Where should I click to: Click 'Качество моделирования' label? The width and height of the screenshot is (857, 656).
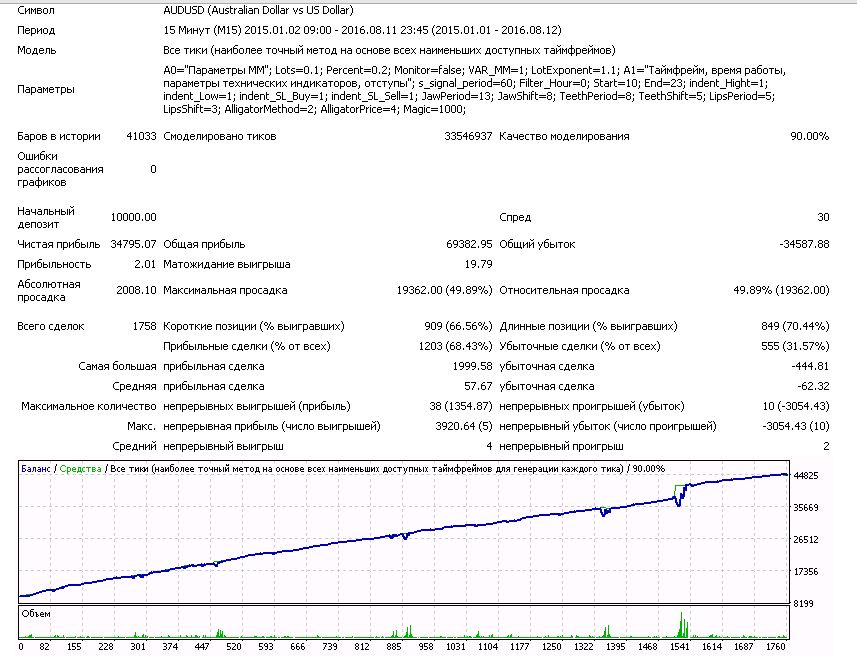pos(564,136)
